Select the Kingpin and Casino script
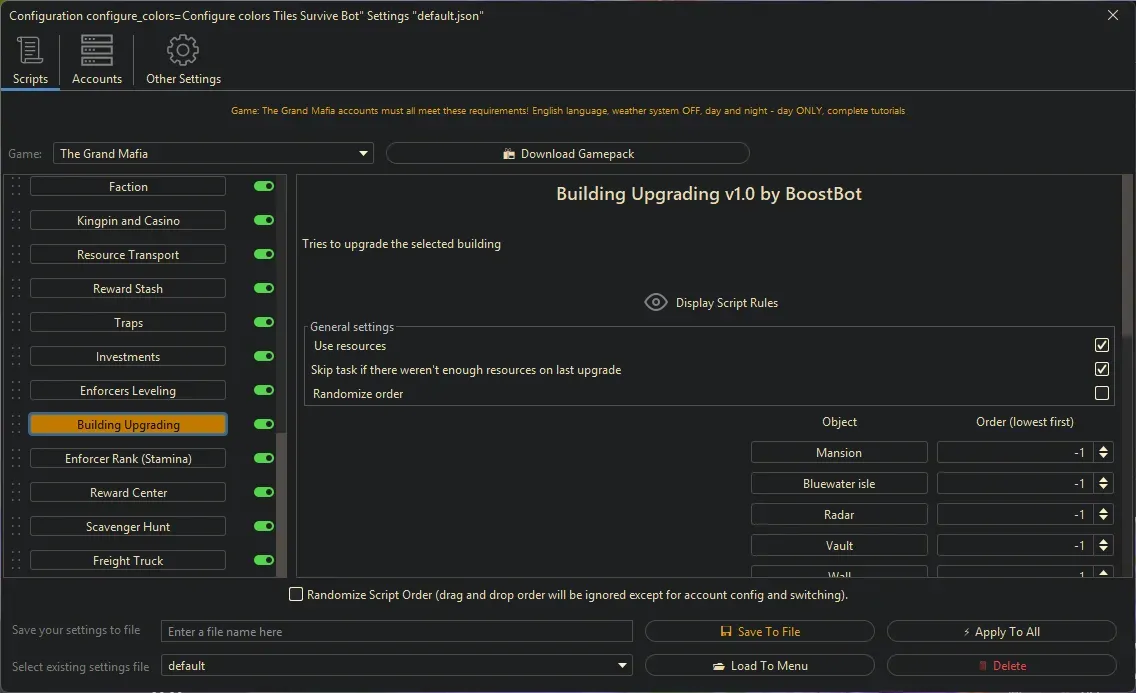Image resolution: width=1136 pixels, height=693 pixels. pos(128,221)
